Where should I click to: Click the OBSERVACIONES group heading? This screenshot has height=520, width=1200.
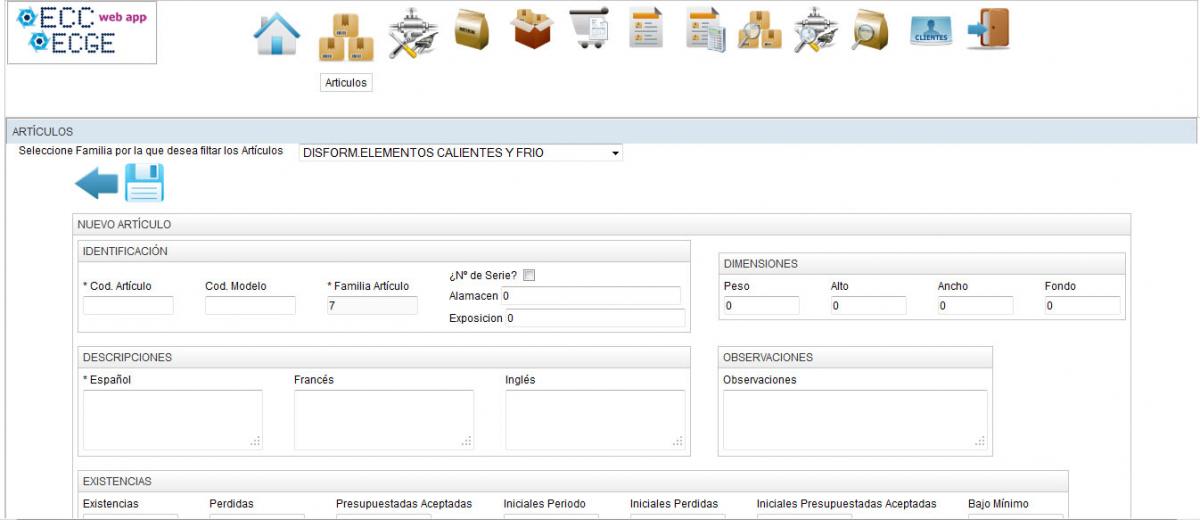(x=768, y=357)
